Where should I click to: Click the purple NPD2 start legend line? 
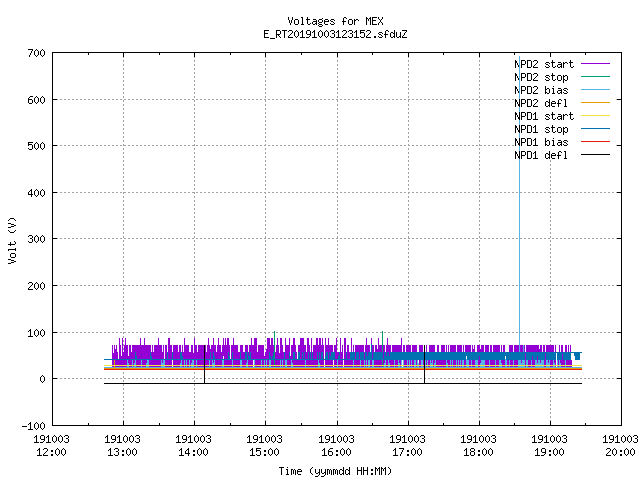coord(595,64)
